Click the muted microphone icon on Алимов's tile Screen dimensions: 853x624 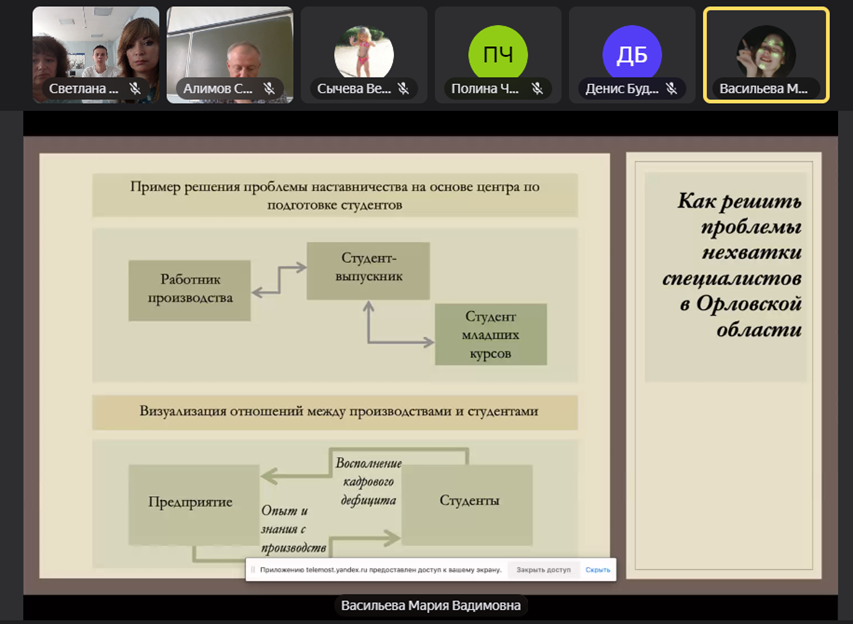coord(269,89)
